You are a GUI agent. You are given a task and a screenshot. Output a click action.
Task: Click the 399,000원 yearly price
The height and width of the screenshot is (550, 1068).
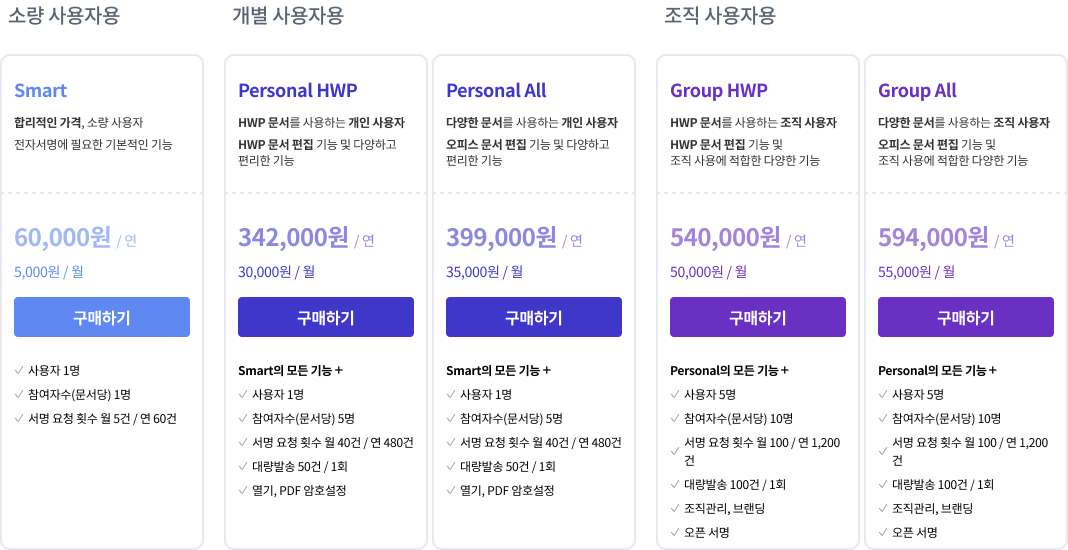pos(501,238)
